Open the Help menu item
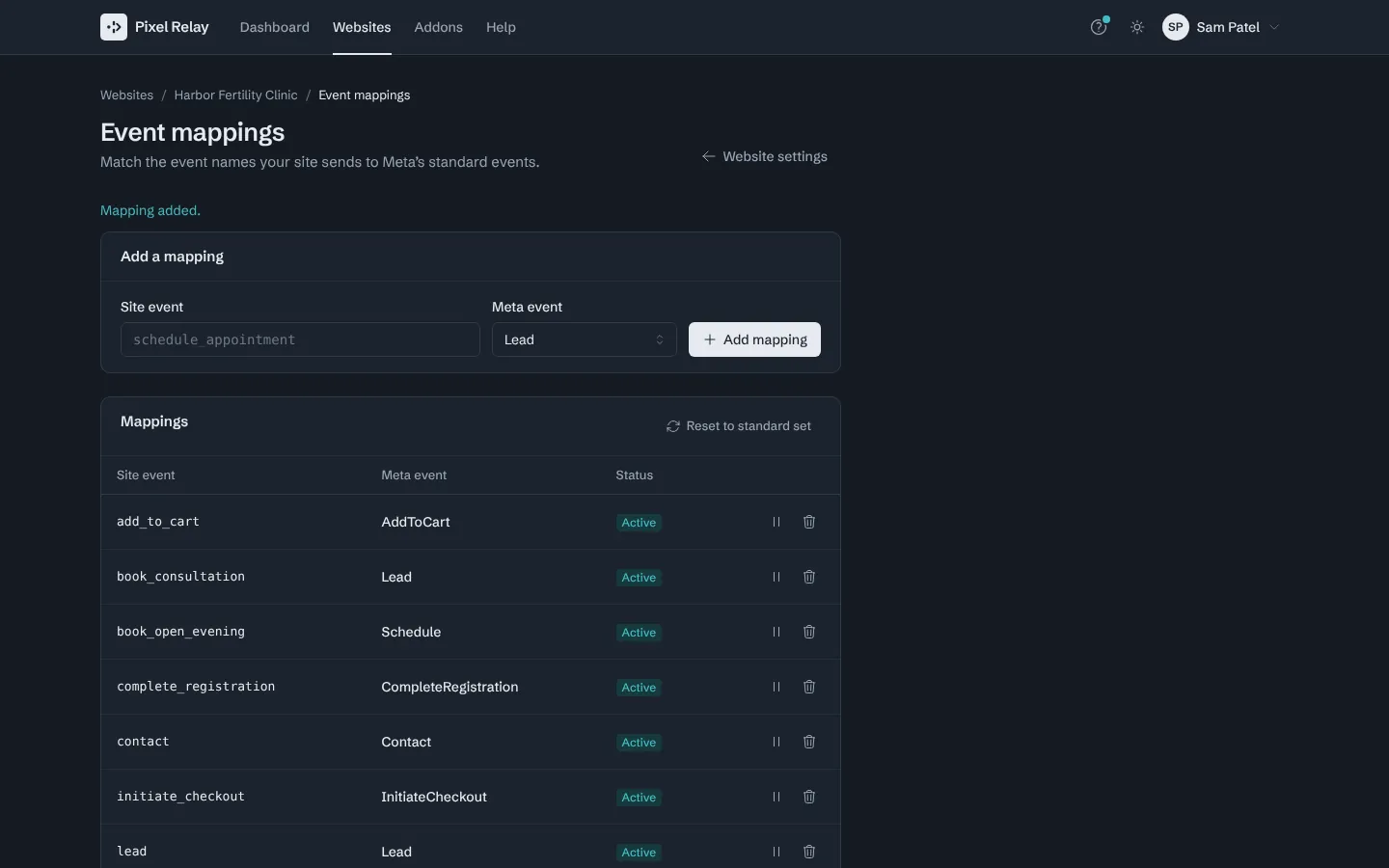This screenshot has height=868, width=1389. click(501, 27)
